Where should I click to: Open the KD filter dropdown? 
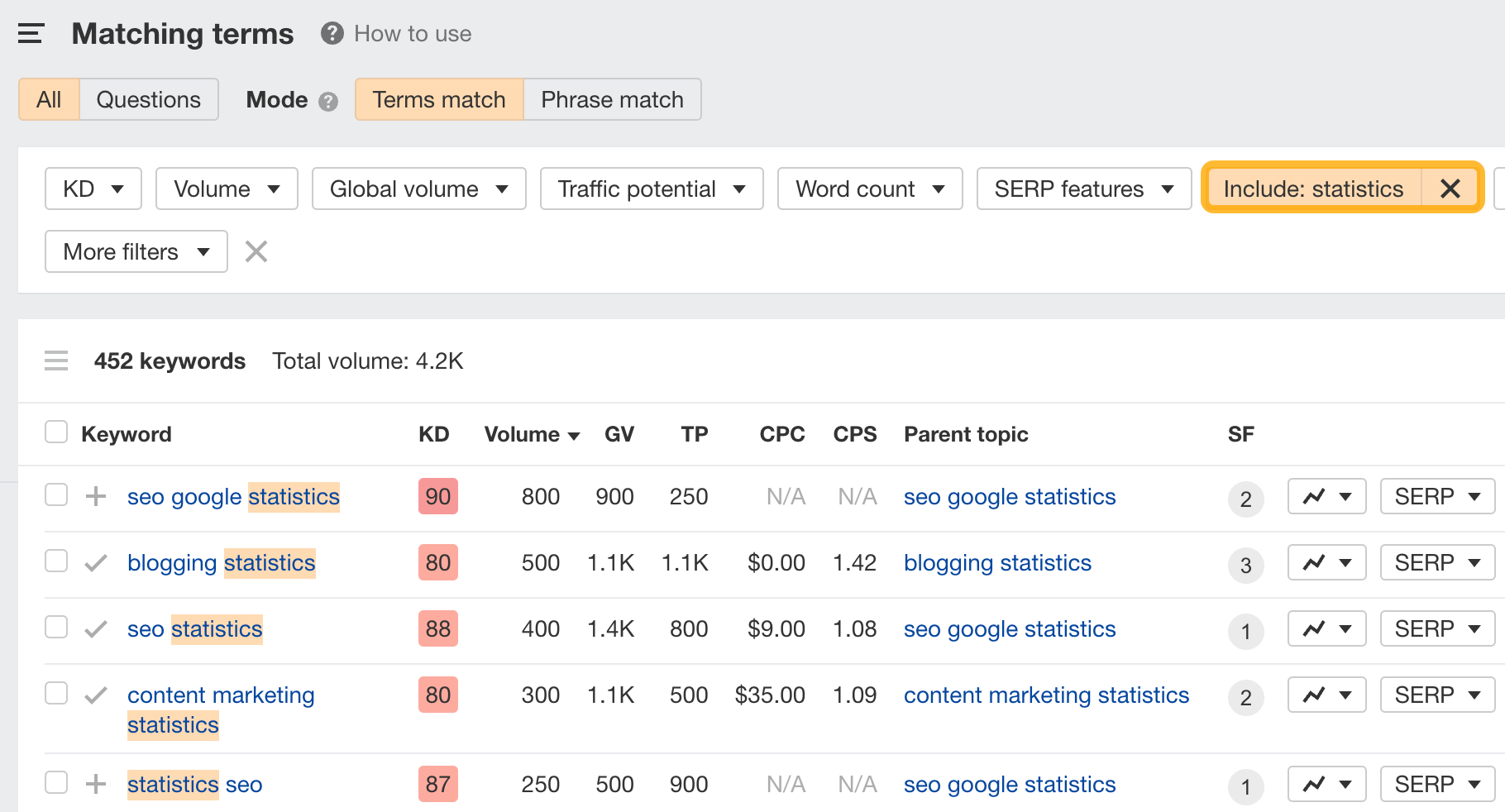pos(93,189)
